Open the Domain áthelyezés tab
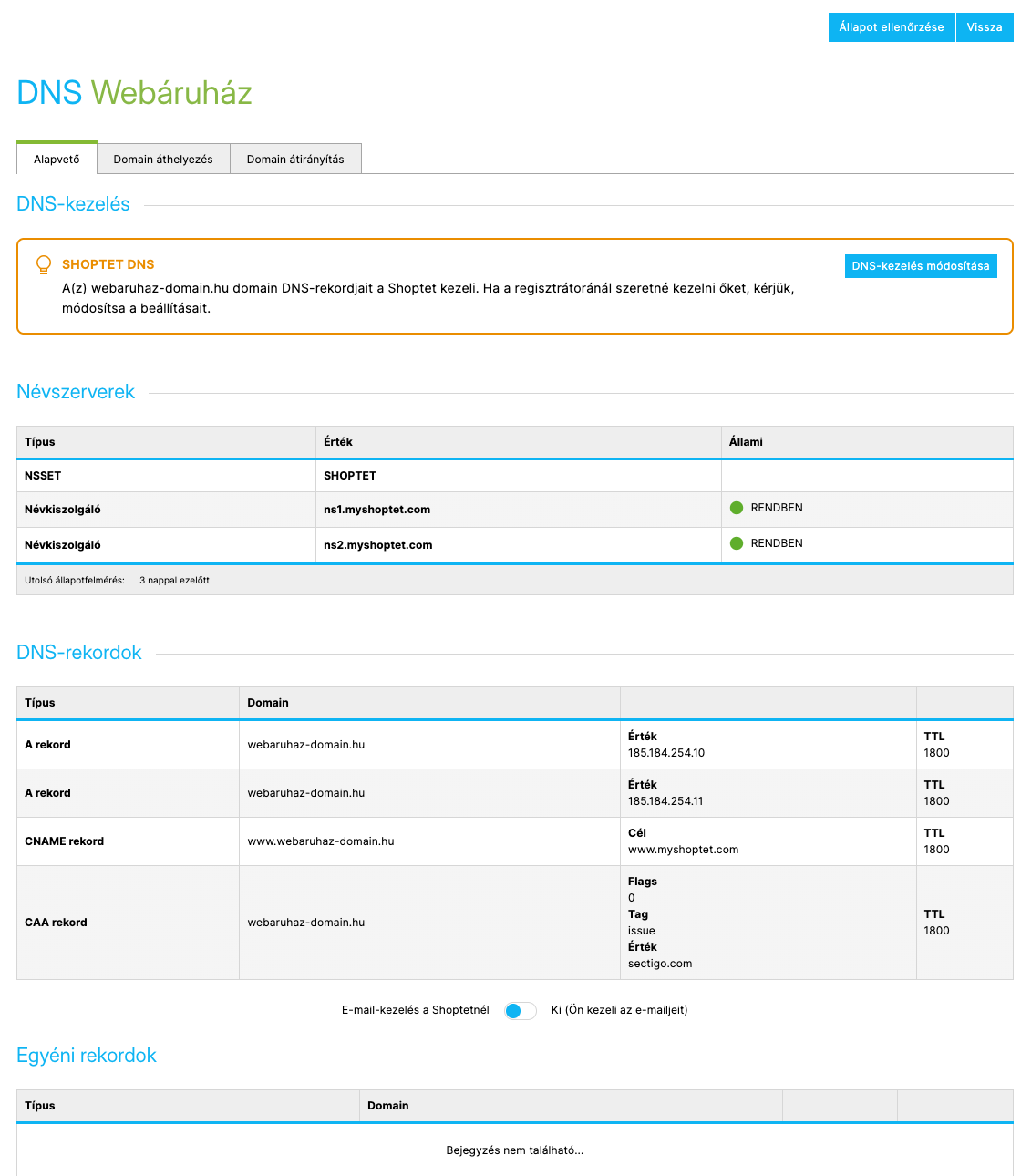The width and height of the screenshot is (1021, 1176). [x=163, y=159]
